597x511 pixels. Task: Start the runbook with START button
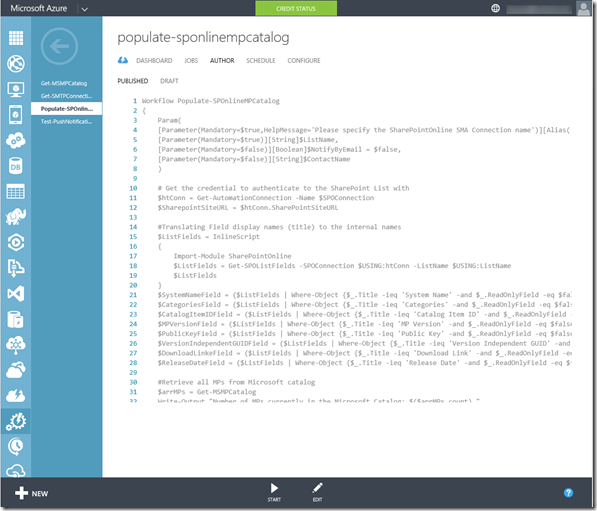[274, 492]
